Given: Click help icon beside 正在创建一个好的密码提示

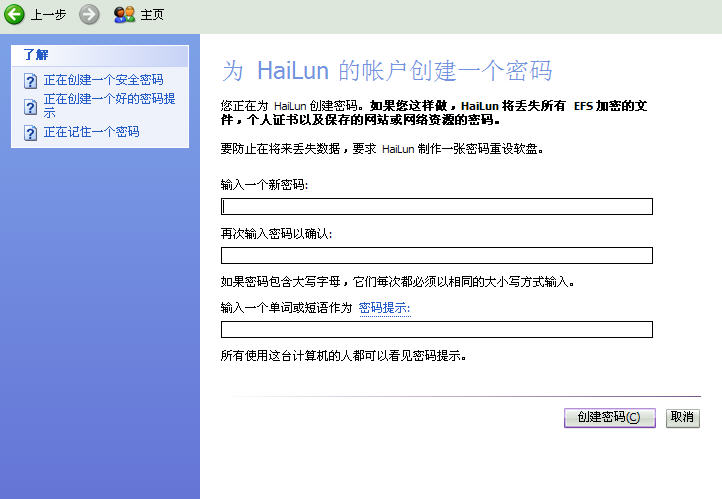Looking at the screenshot, I should (30, 106).
